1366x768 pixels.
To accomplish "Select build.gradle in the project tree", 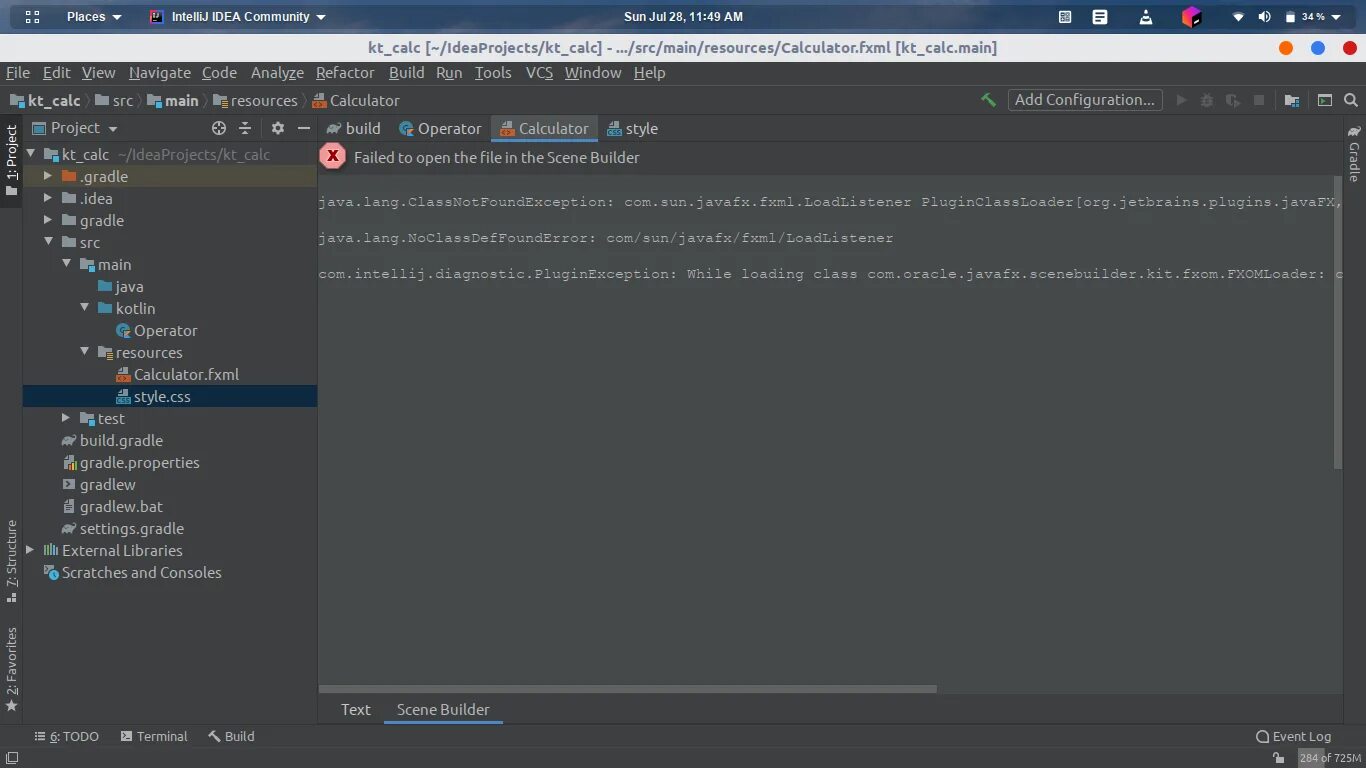I will click(112, 440).
